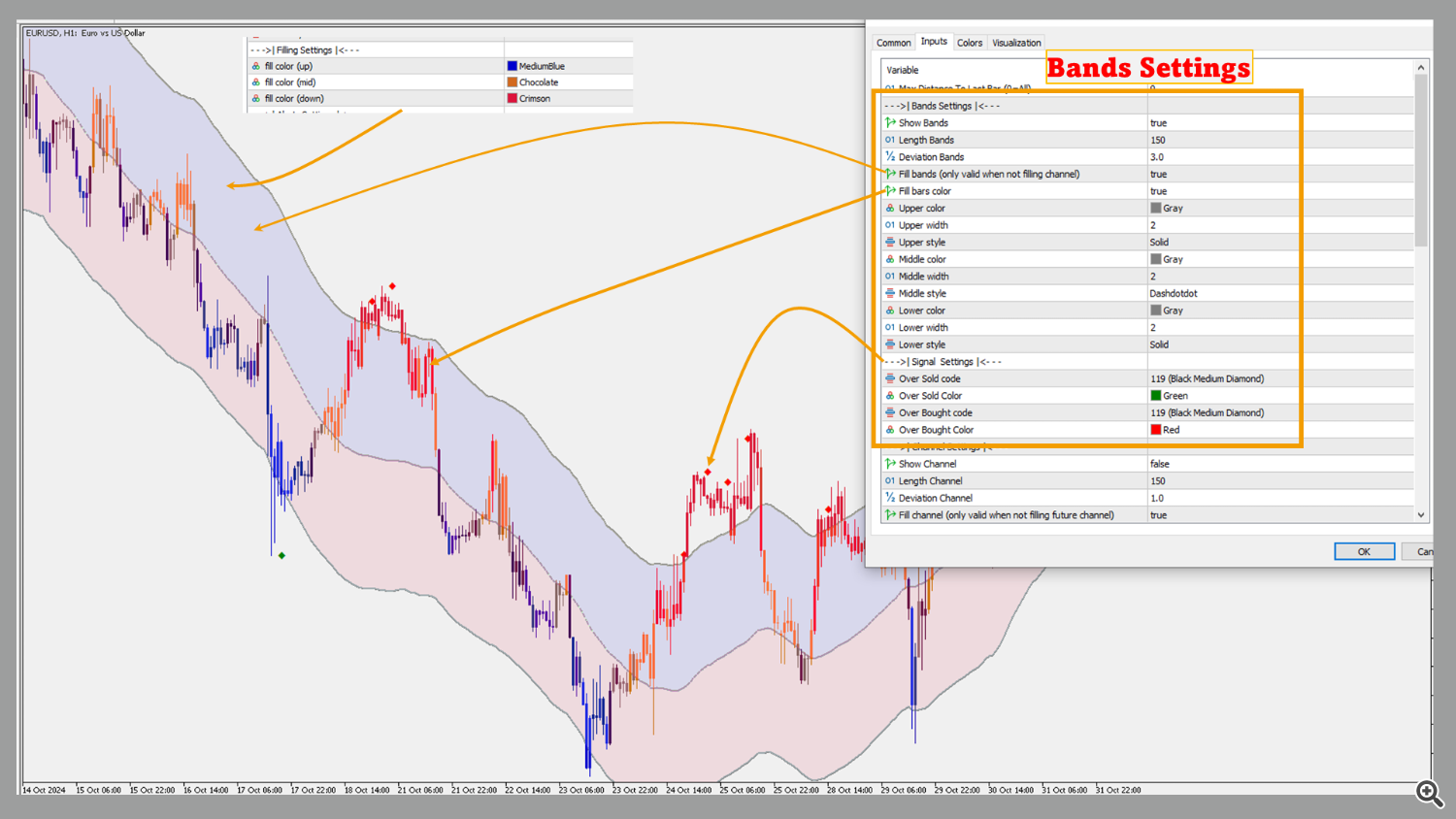Click the fraction icon beside Deviation Bands
This screenshot has height=819, width=1456.
pos(890,157)
